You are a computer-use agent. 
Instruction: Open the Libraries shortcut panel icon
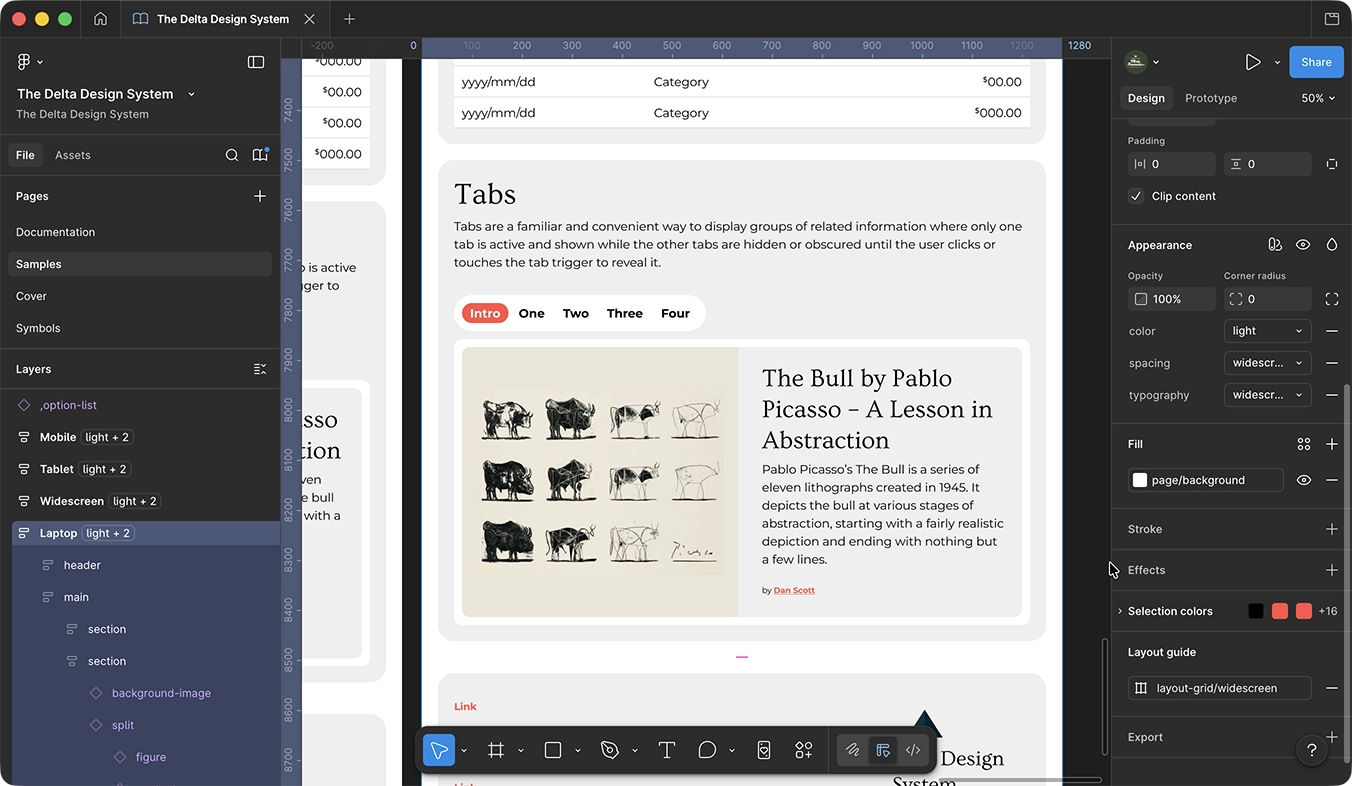point(260,155)
